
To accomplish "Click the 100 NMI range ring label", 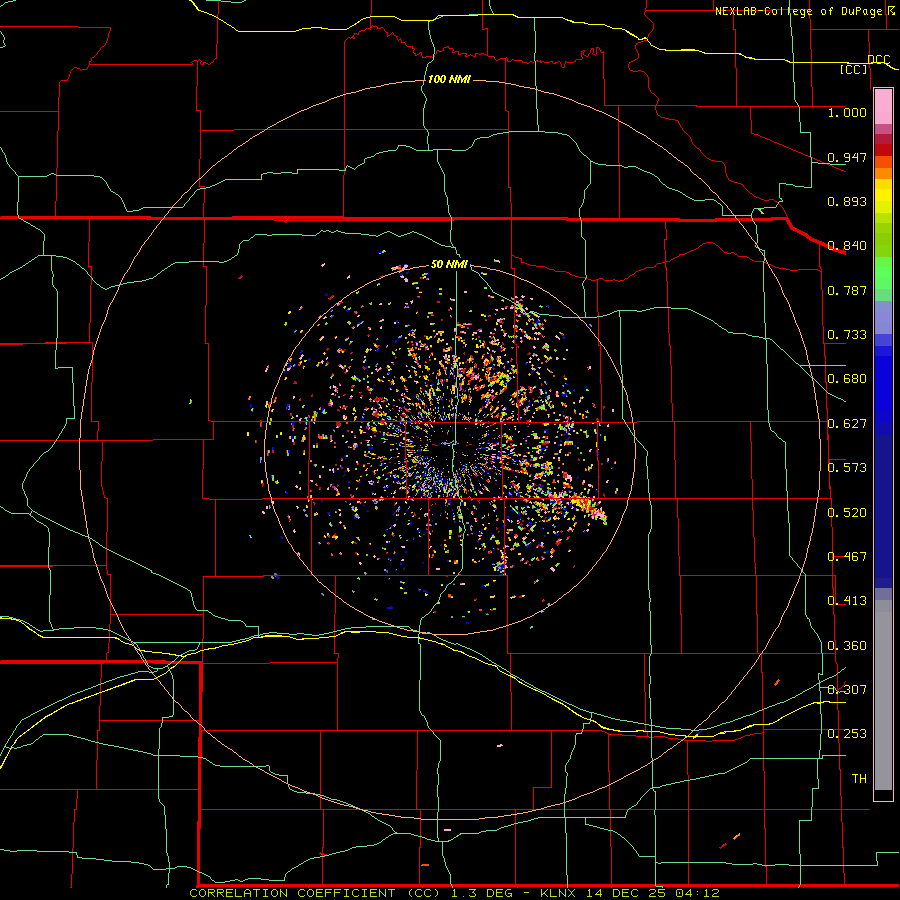I will [x=449, y=79].
